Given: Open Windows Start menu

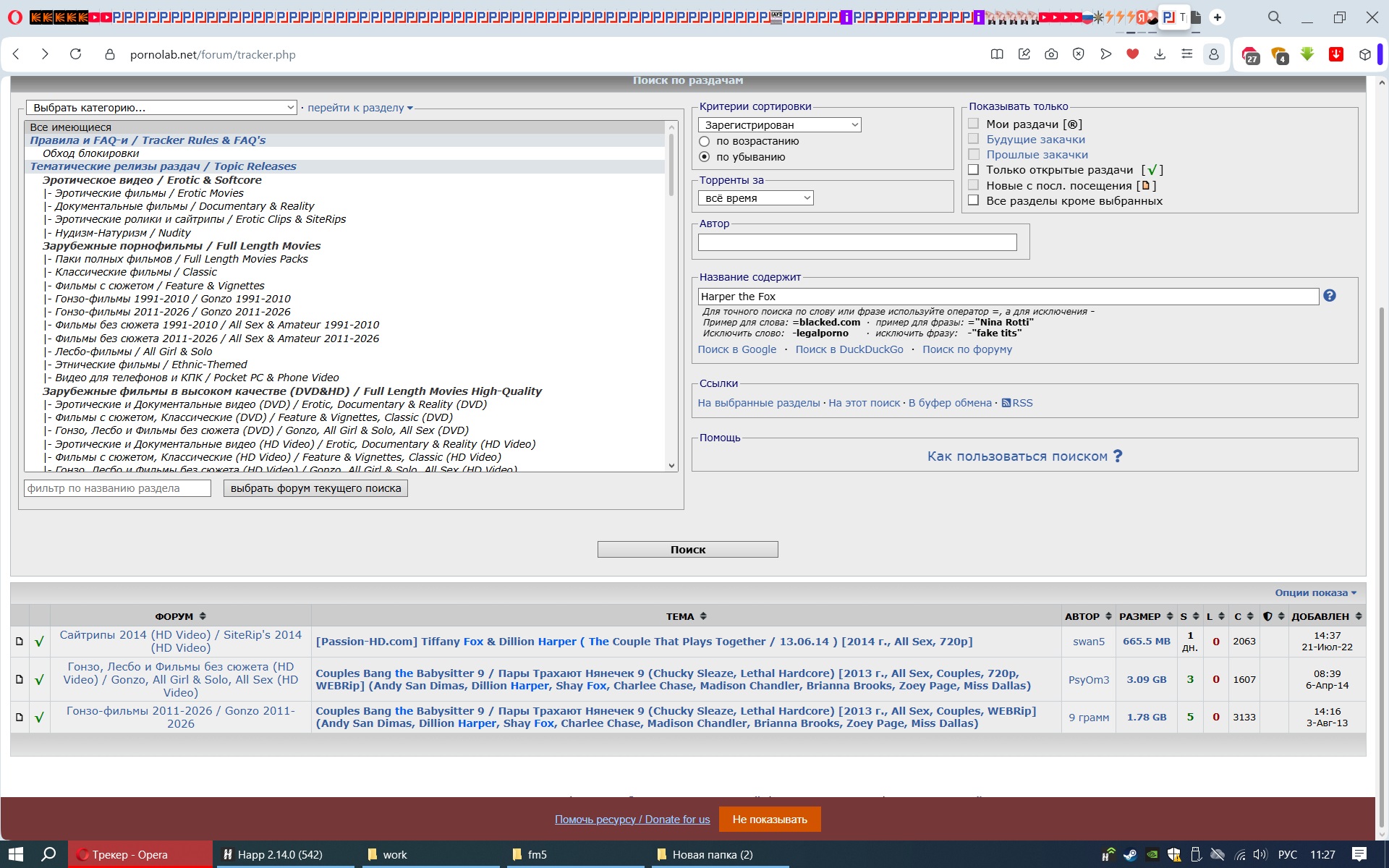Looking at the screenshot, I should click(16, 854).
